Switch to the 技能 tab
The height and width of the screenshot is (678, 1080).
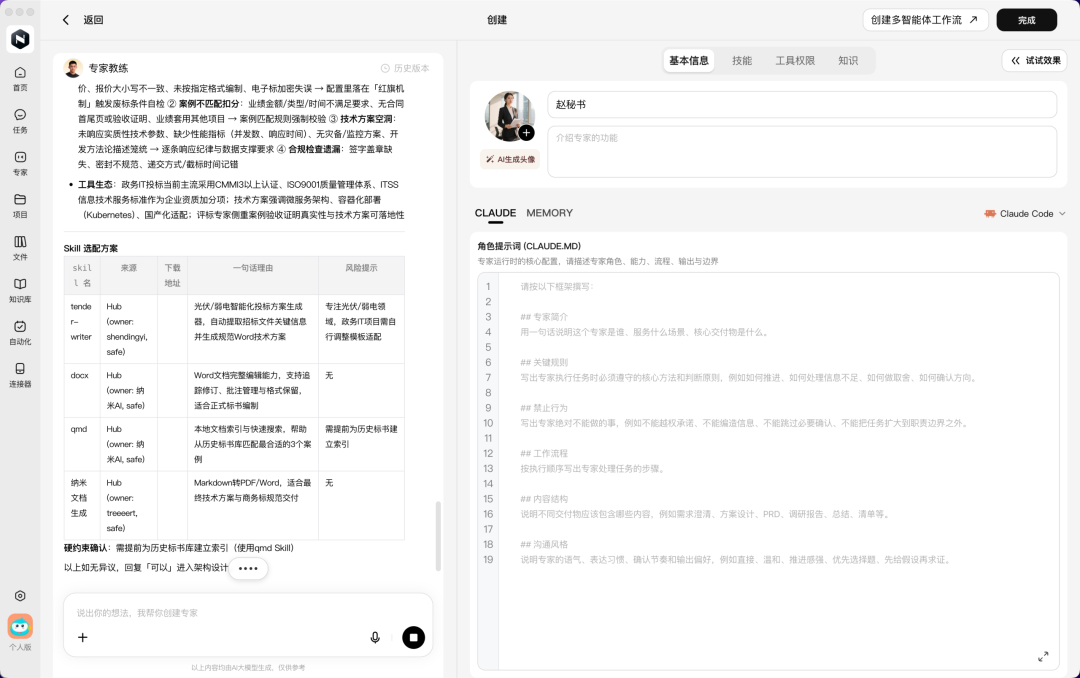click(742, 61)
